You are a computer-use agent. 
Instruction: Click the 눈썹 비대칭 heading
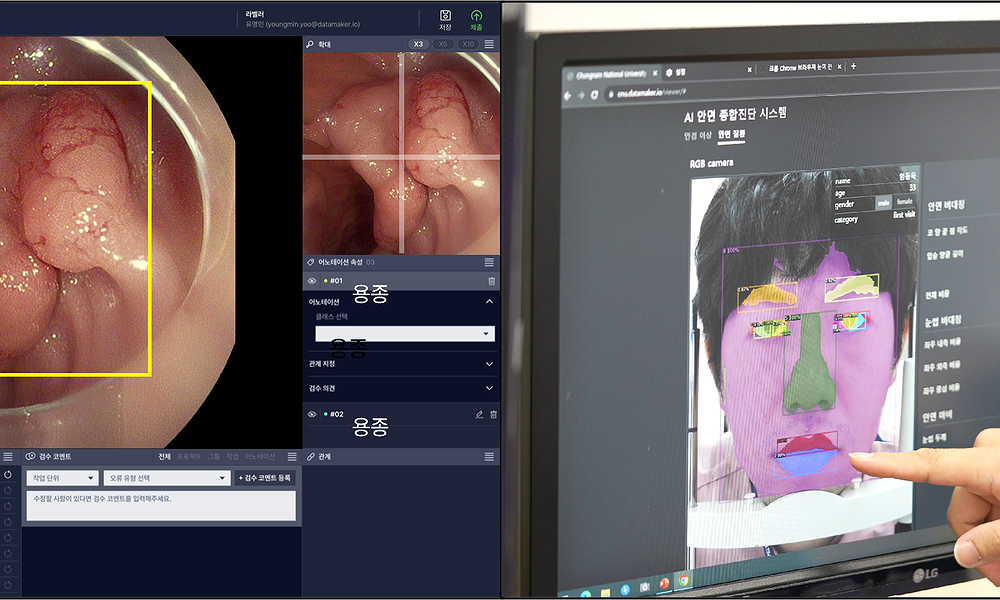pos(943,321)
